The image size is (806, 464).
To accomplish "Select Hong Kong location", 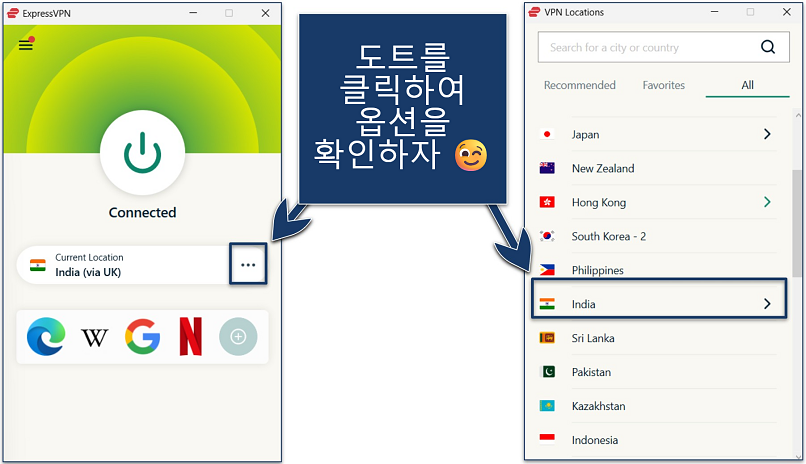I will click(658, 202).
